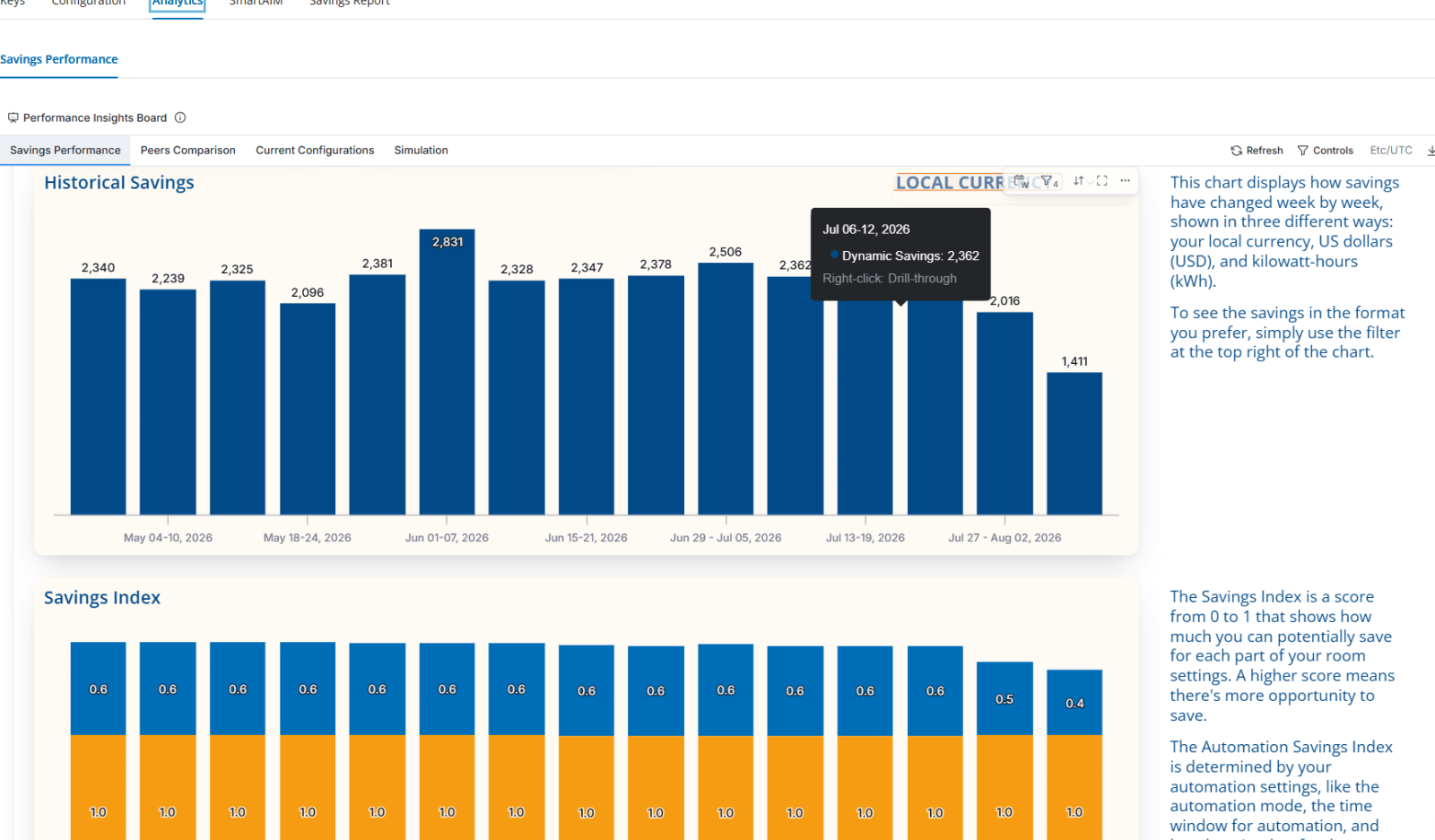
Task: Go to the Simulation tab
Action: [422, 151]
